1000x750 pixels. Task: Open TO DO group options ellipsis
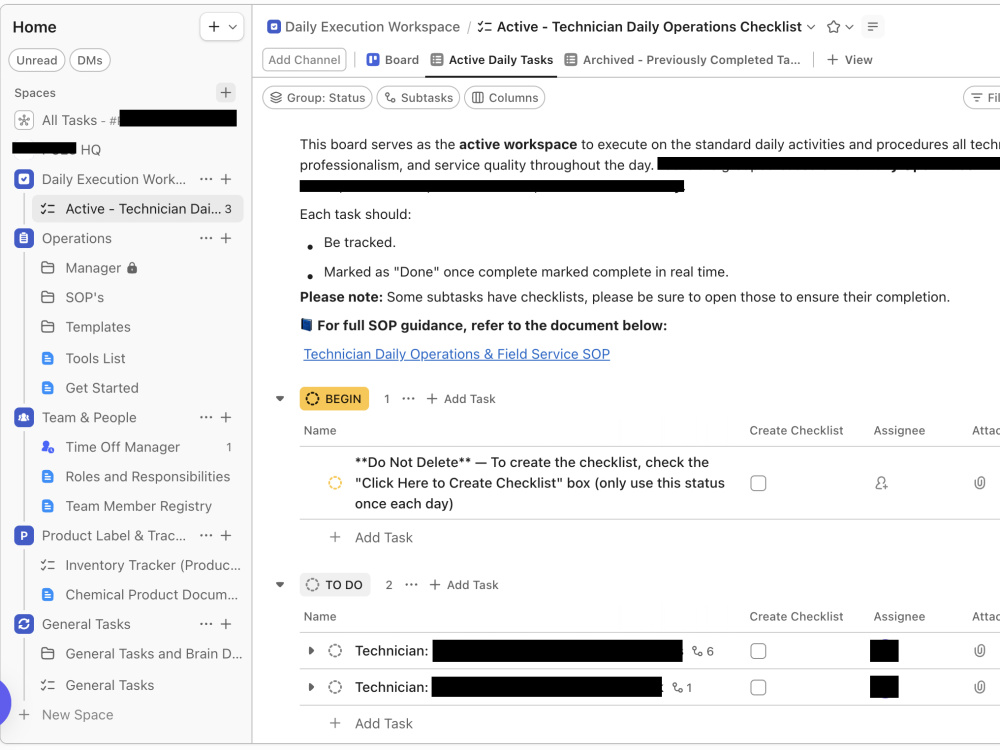tap(411, 584)
